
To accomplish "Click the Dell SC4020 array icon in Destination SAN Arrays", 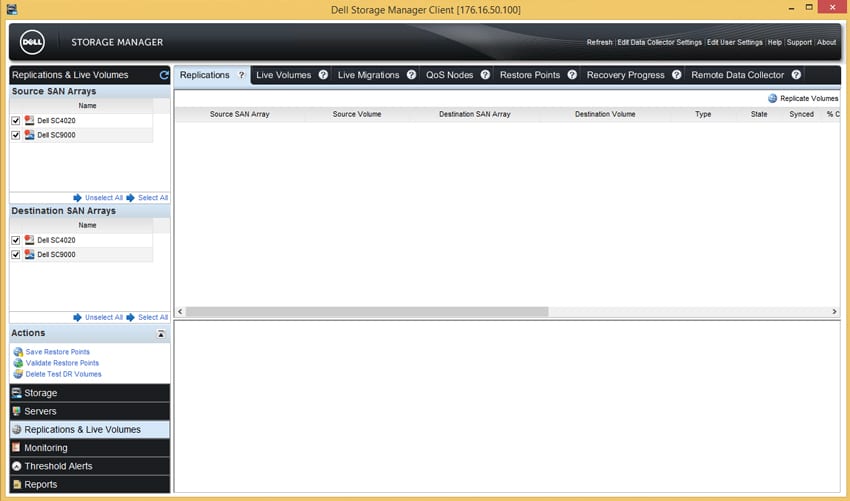I will (x=29, y=240).
